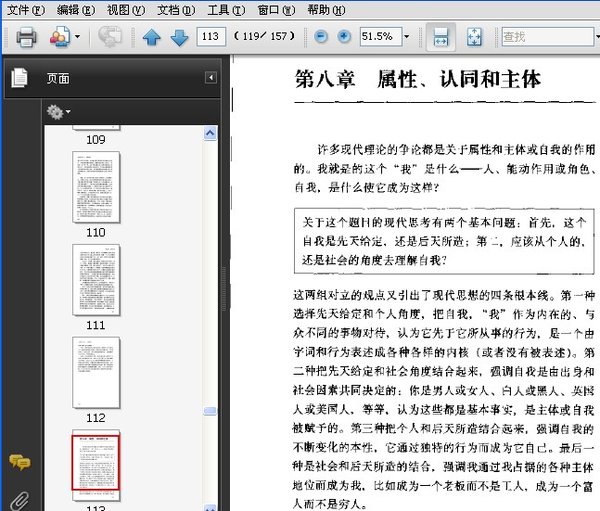Open the 工具 (Tools) menu

223,9
